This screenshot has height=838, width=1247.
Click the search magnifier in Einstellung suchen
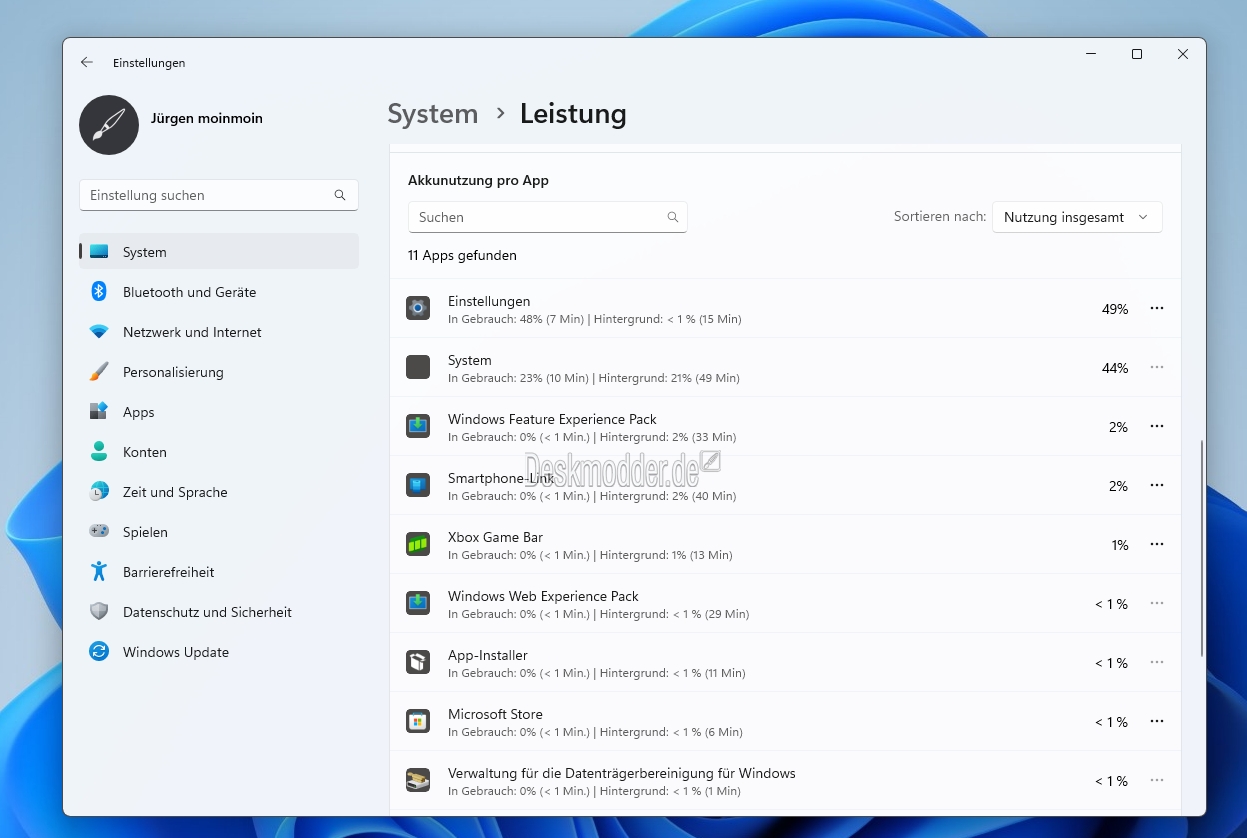click(340, 195)
